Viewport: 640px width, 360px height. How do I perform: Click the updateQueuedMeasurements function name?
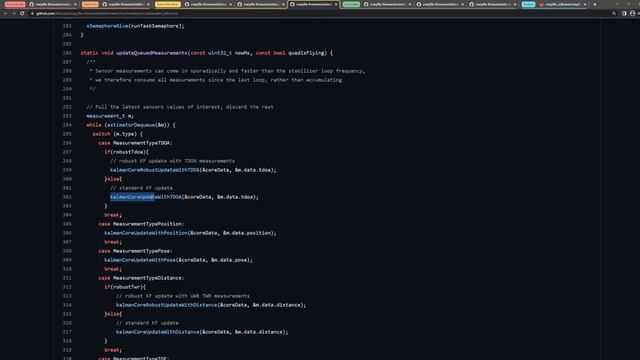[151, 53]
